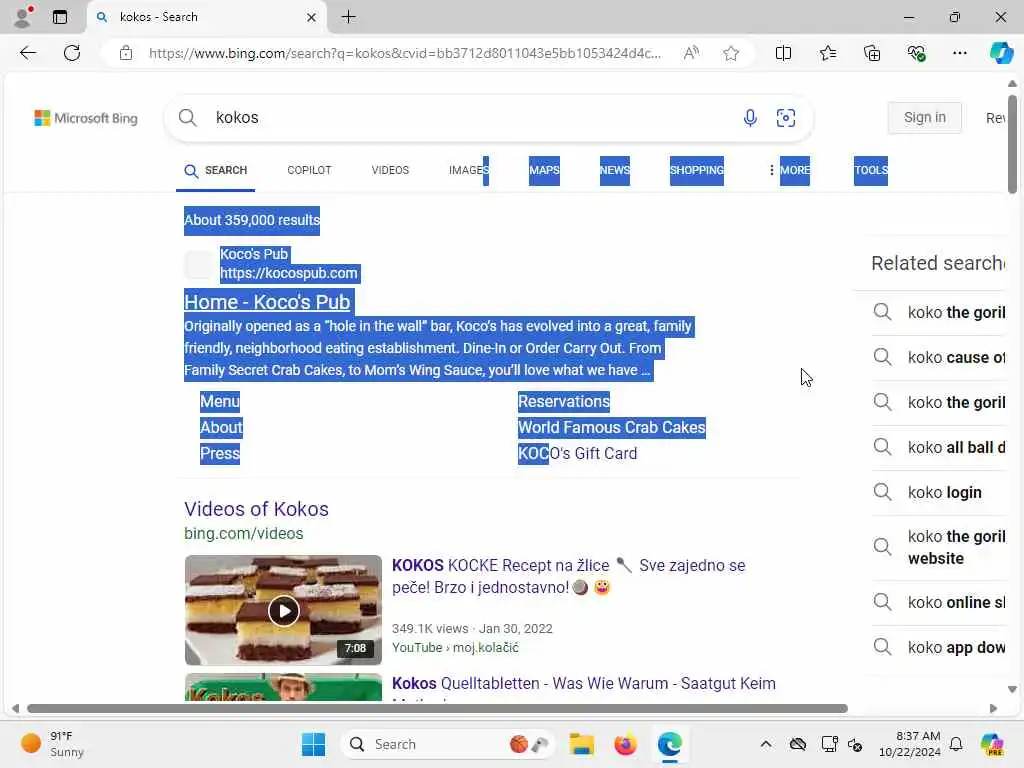Screen dimensions: 1024x768
Task: Select related search koko cause of
Action: tap(939, 357)
